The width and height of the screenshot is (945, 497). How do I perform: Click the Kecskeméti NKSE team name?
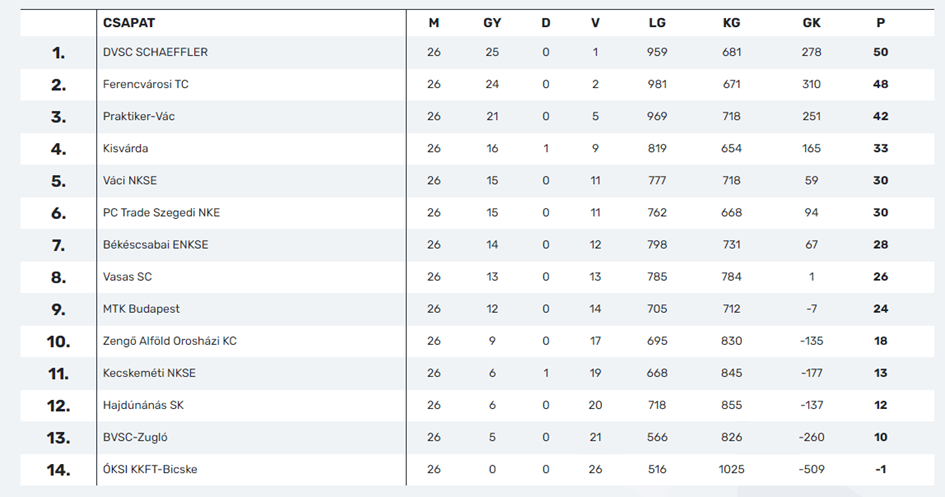pyautogui.click(x=149, y=373)
